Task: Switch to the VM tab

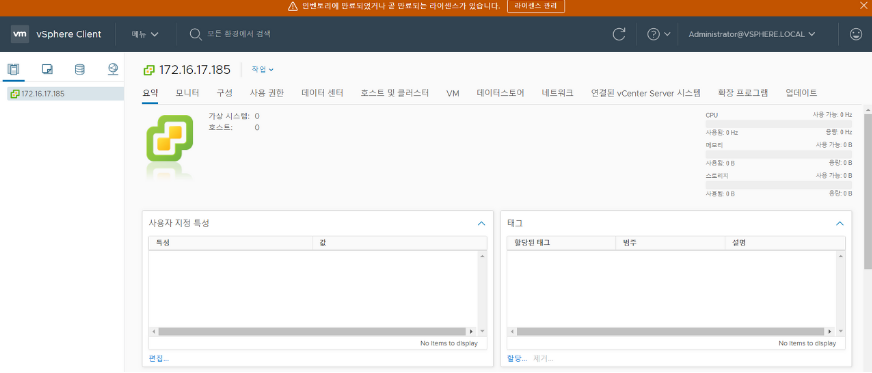Action: click(453, 93)
